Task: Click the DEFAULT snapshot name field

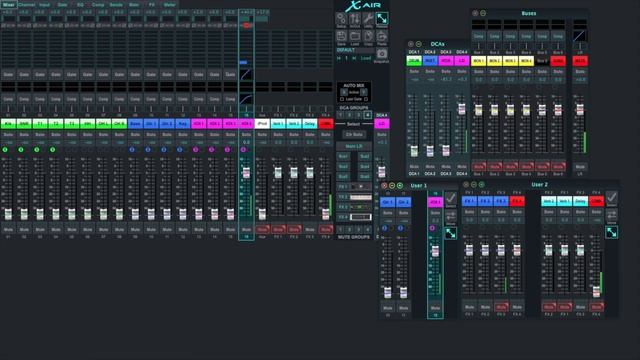Action: [x=355, y=50]
